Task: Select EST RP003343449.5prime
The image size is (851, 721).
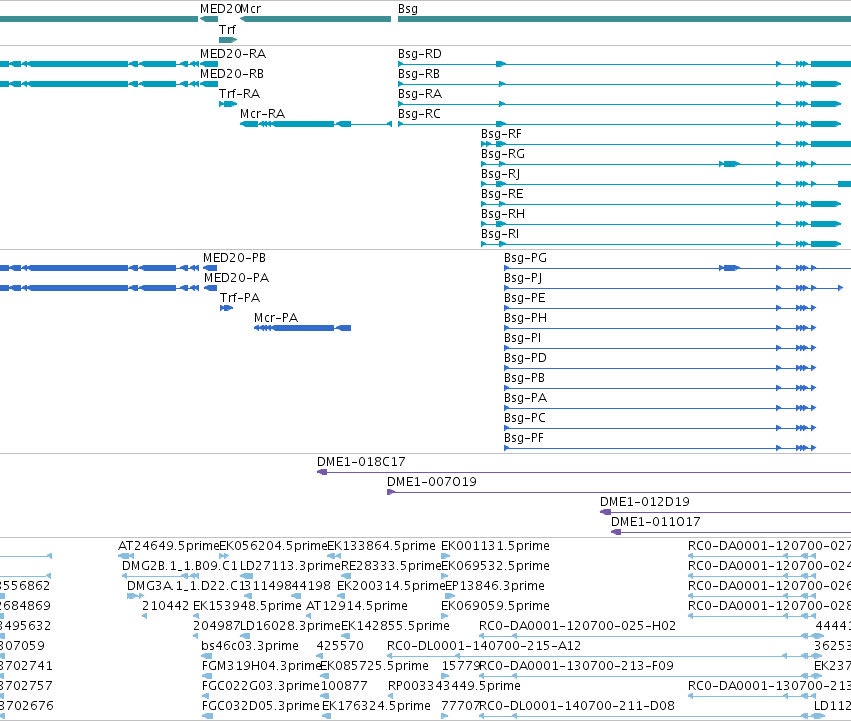Action: (x=454, y=687)
